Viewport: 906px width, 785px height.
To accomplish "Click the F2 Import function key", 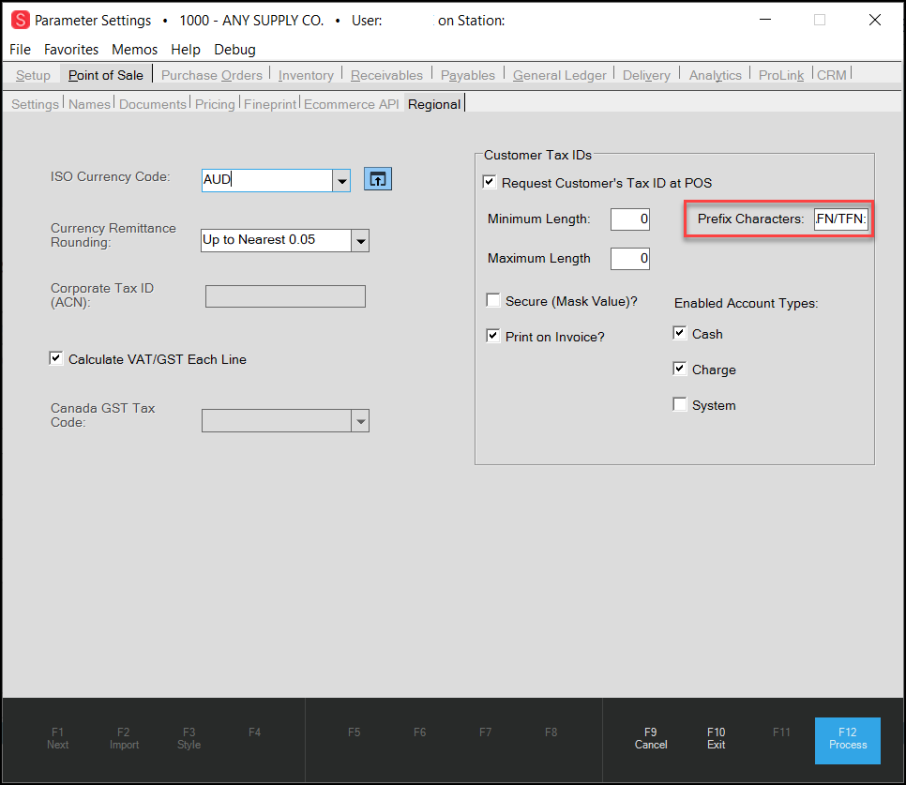I will pos(124,739).
